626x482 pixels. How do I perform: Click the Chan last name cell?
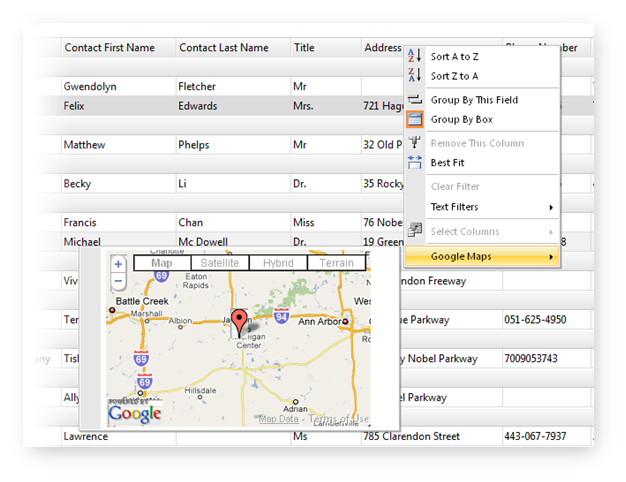(x=233, y=222)
